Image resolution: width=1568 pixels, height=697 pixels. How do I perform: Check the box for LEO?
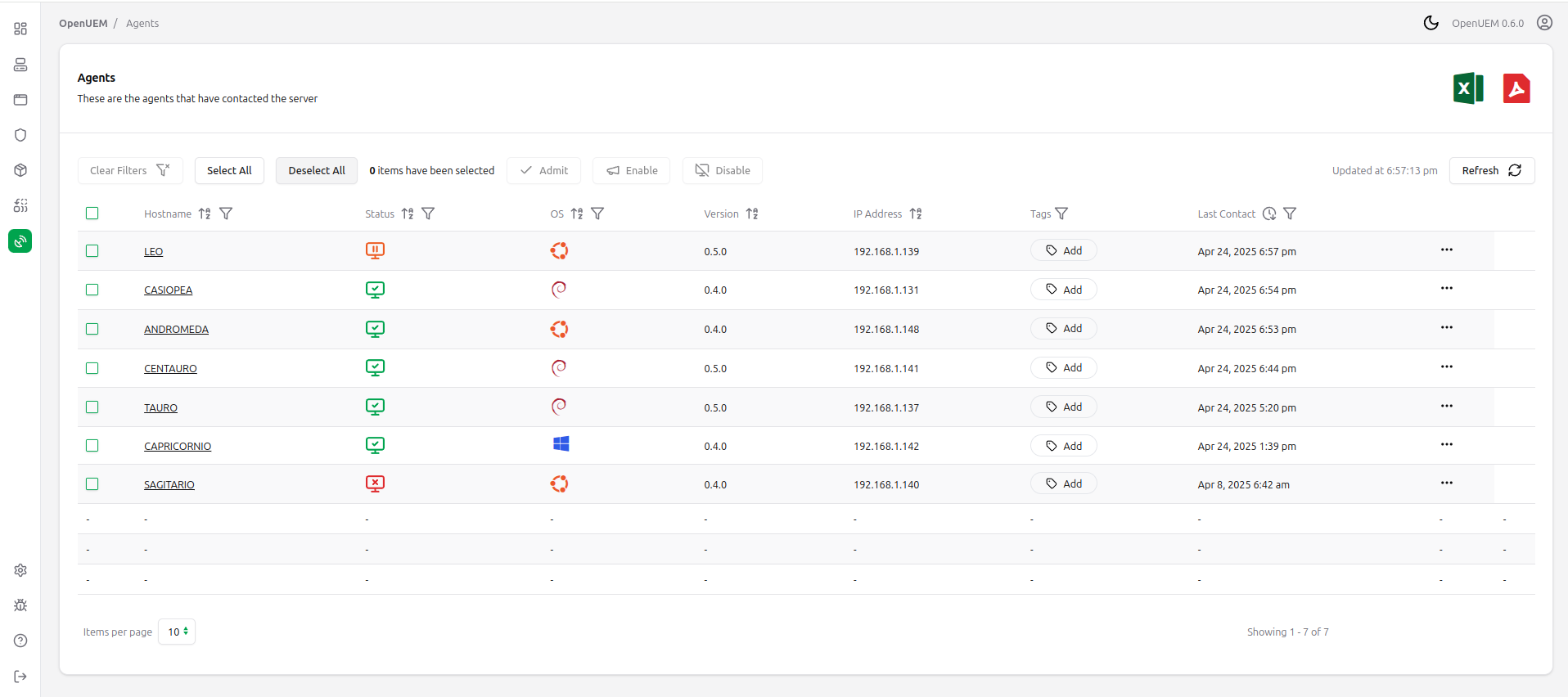pos(92,251)
